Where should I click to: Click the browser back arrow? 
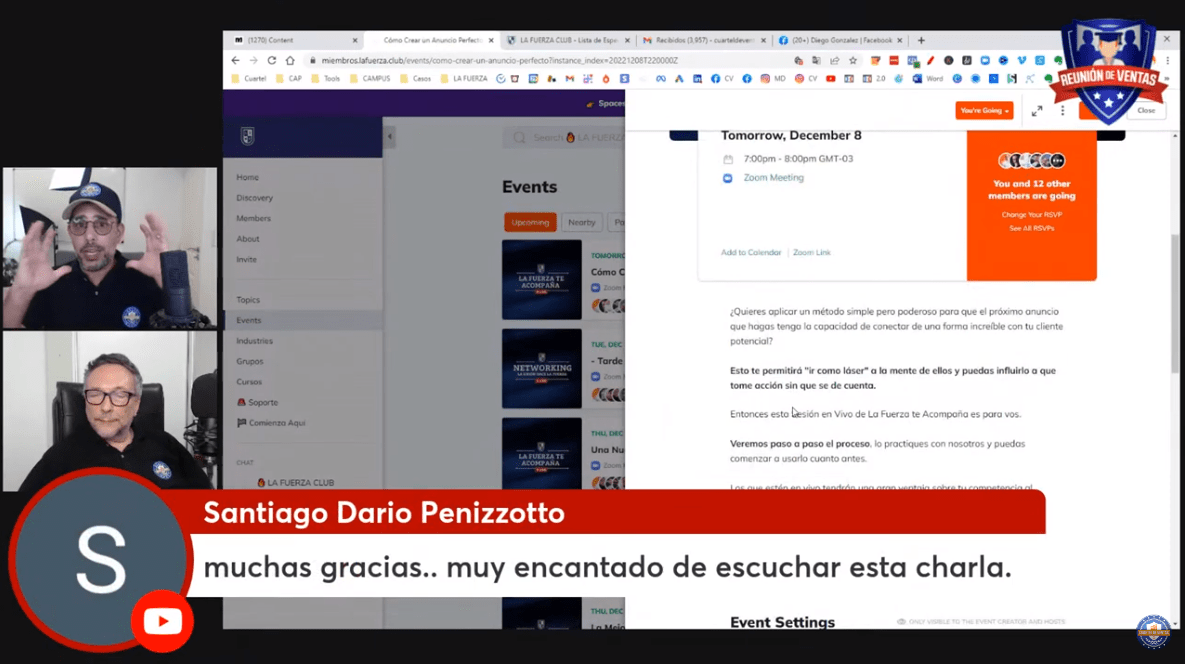coord(236,60)
